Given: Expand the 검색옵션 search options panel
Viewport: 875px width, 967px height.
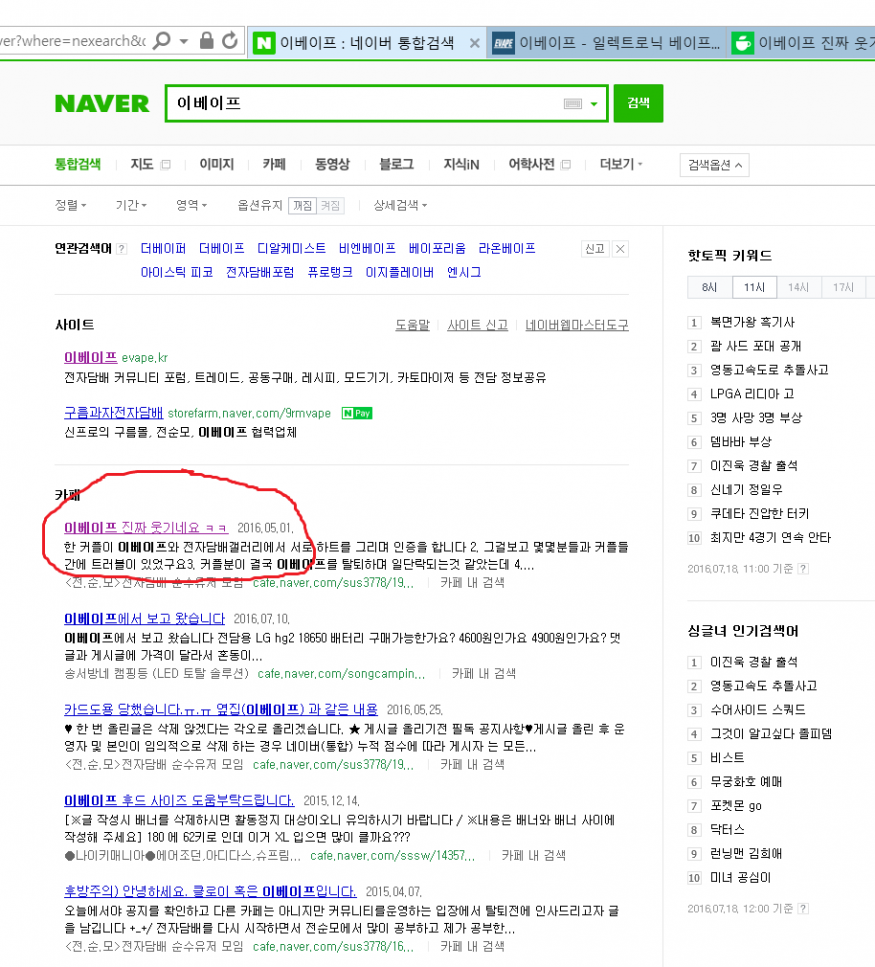Looking at the screenshot, I should [x=714, y=165].
